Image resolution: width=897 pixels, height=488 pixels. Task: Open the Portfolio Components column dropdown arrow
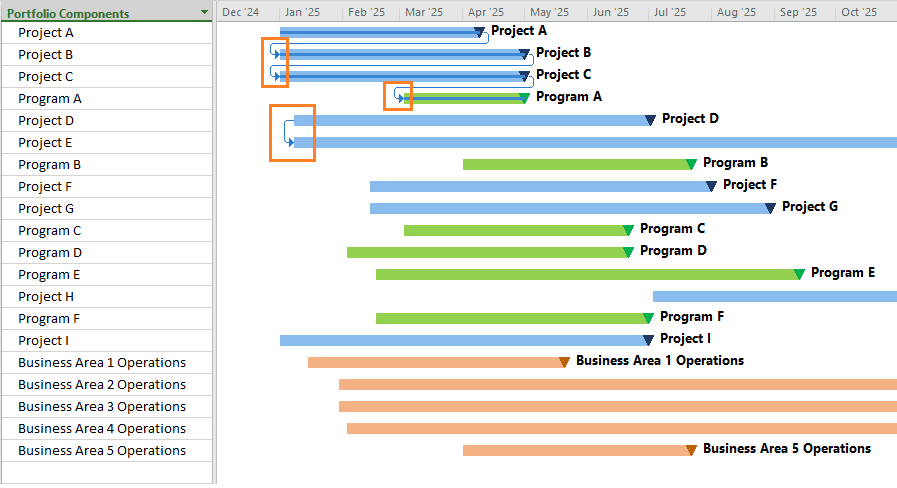[204, 12]
